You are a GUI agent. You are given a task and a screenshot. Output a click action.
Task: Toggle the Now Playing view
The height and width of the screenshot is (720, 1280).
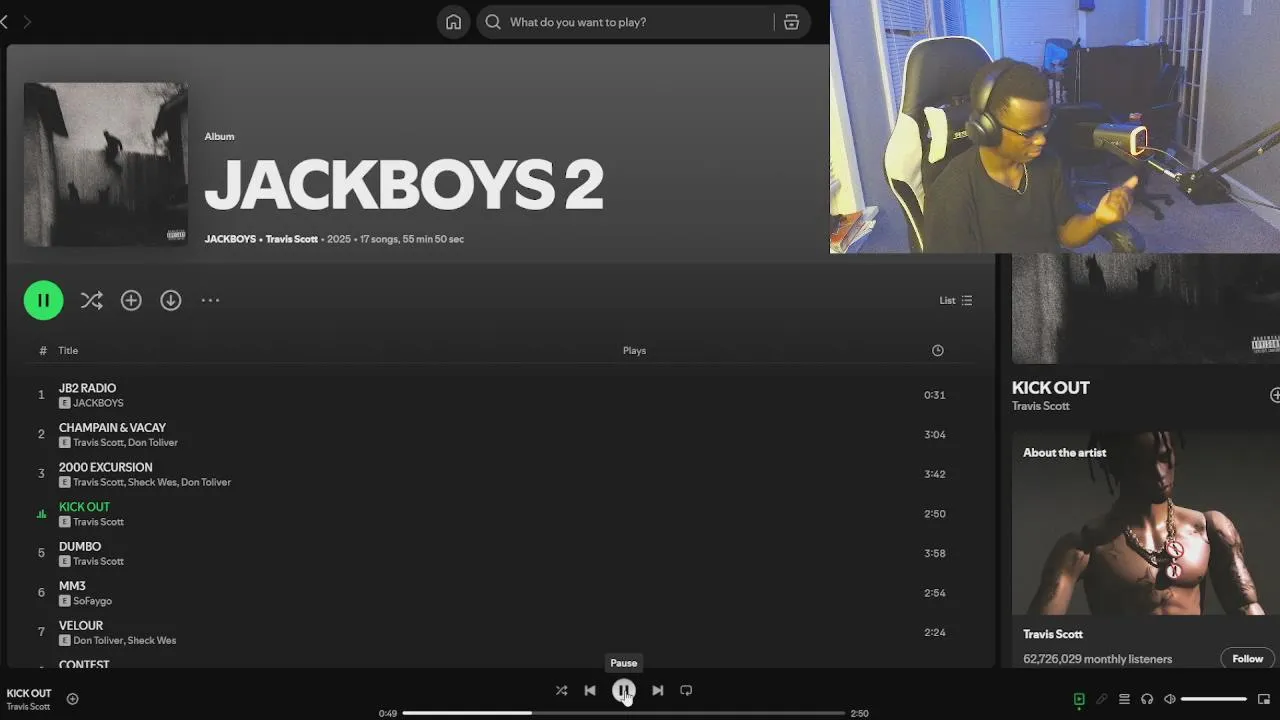tap(1079, 699)
